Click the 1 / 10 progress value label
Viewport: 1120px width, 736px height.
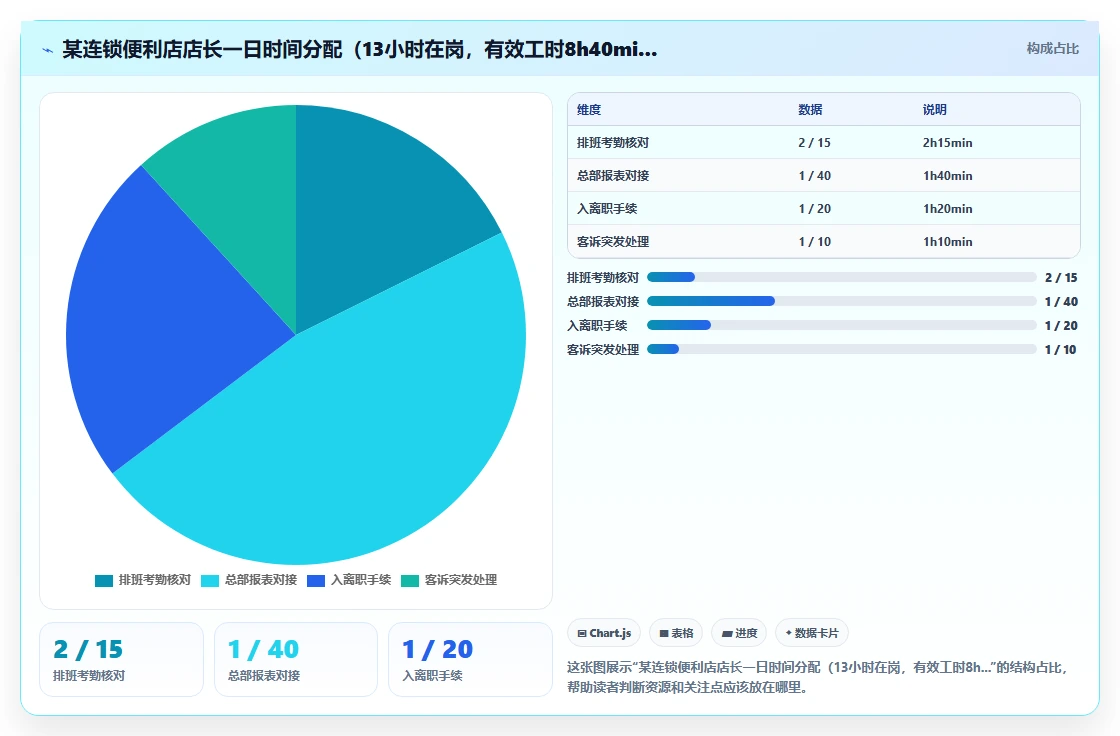1061,349
